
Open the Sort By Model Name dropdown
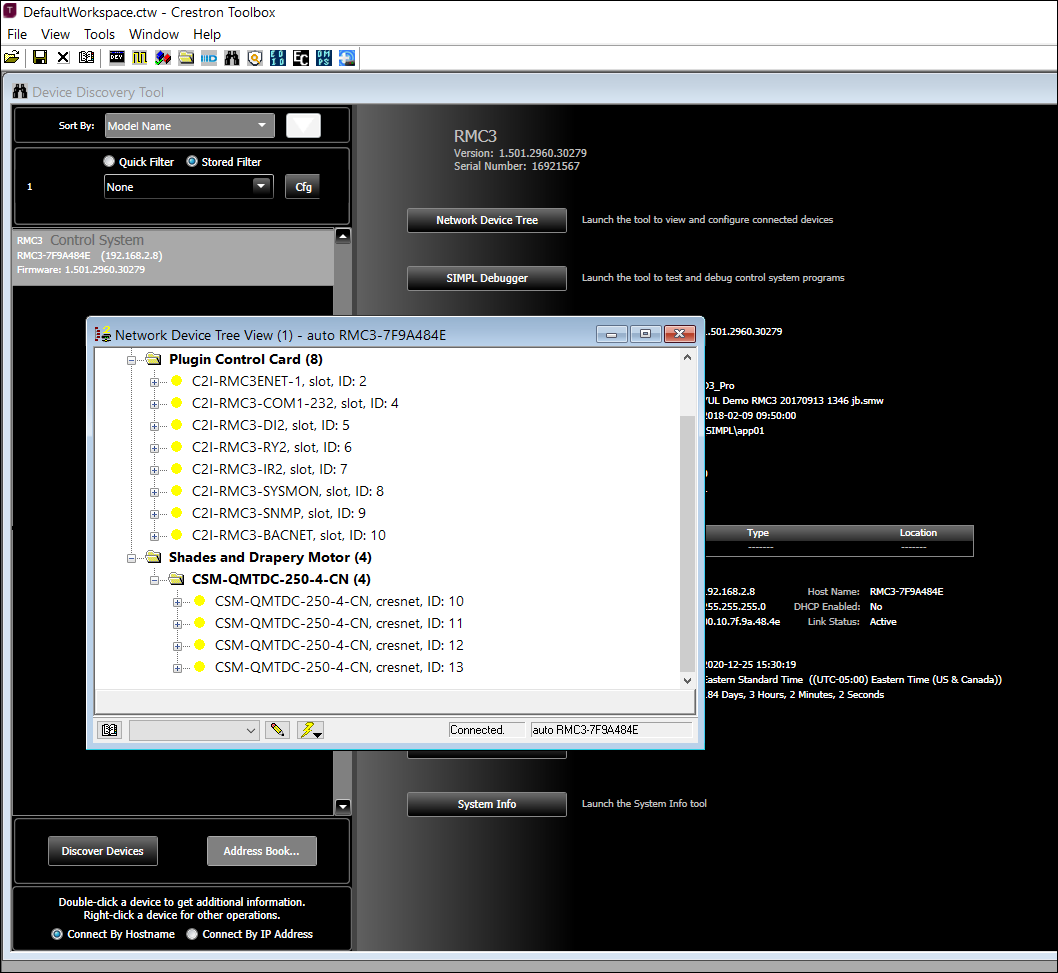tap(189, 126)
